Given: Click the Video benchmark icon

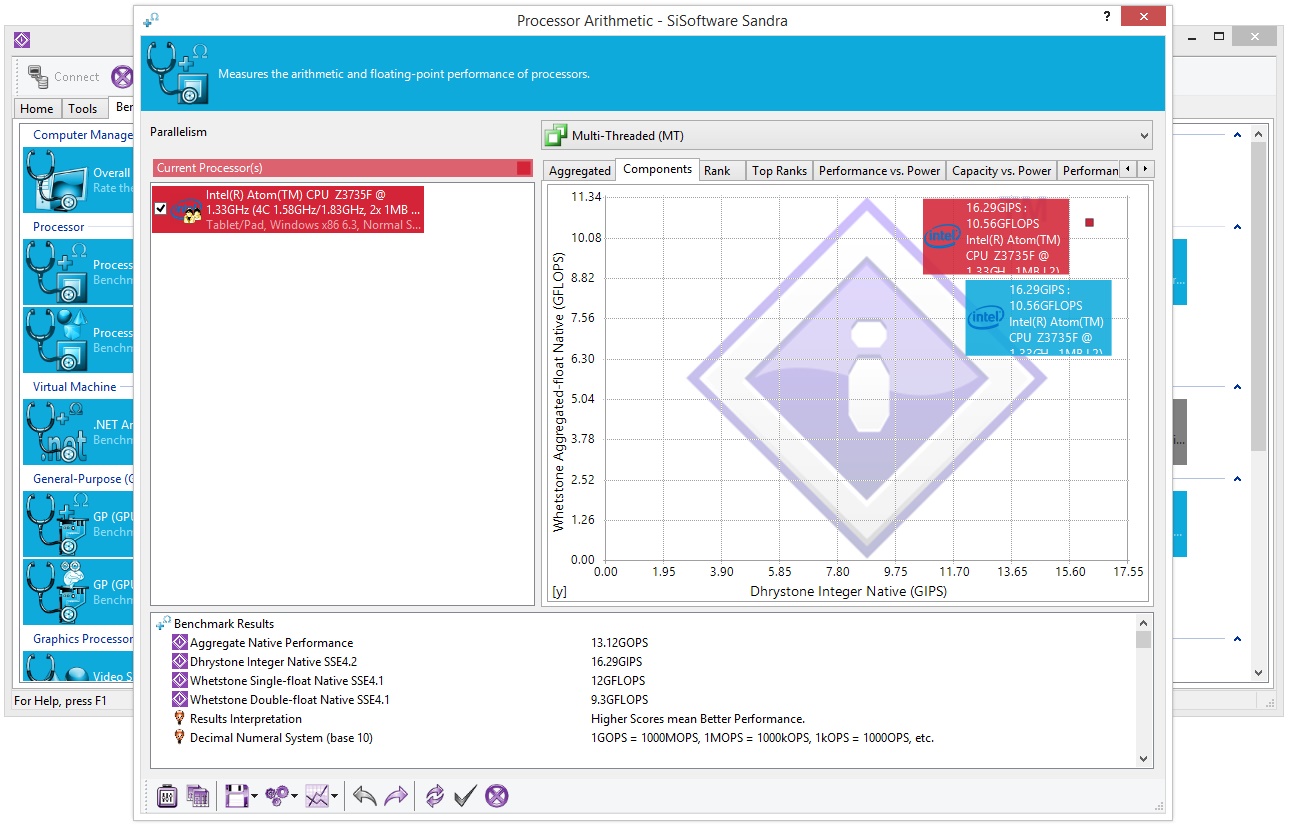Looking at the screenshot, I should coord(57,667).
